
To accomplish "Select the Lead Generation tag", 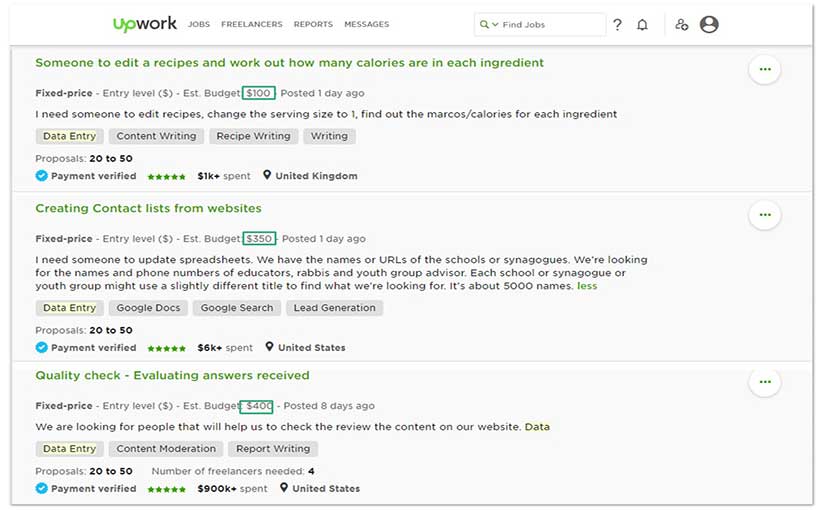I will pyautogui.click(x=335, y=308).
